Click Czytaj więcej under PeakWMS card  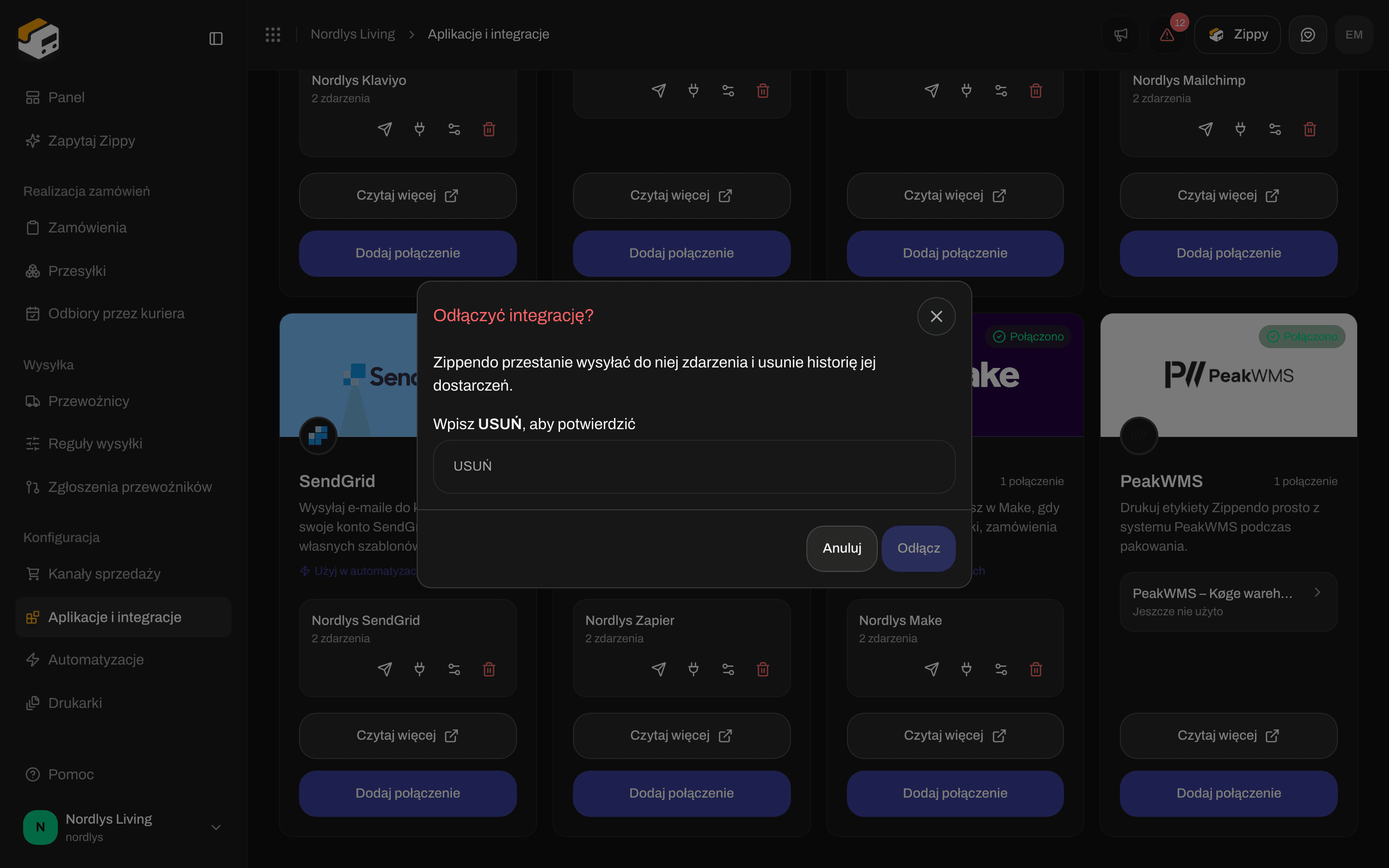coord(1228,736)
